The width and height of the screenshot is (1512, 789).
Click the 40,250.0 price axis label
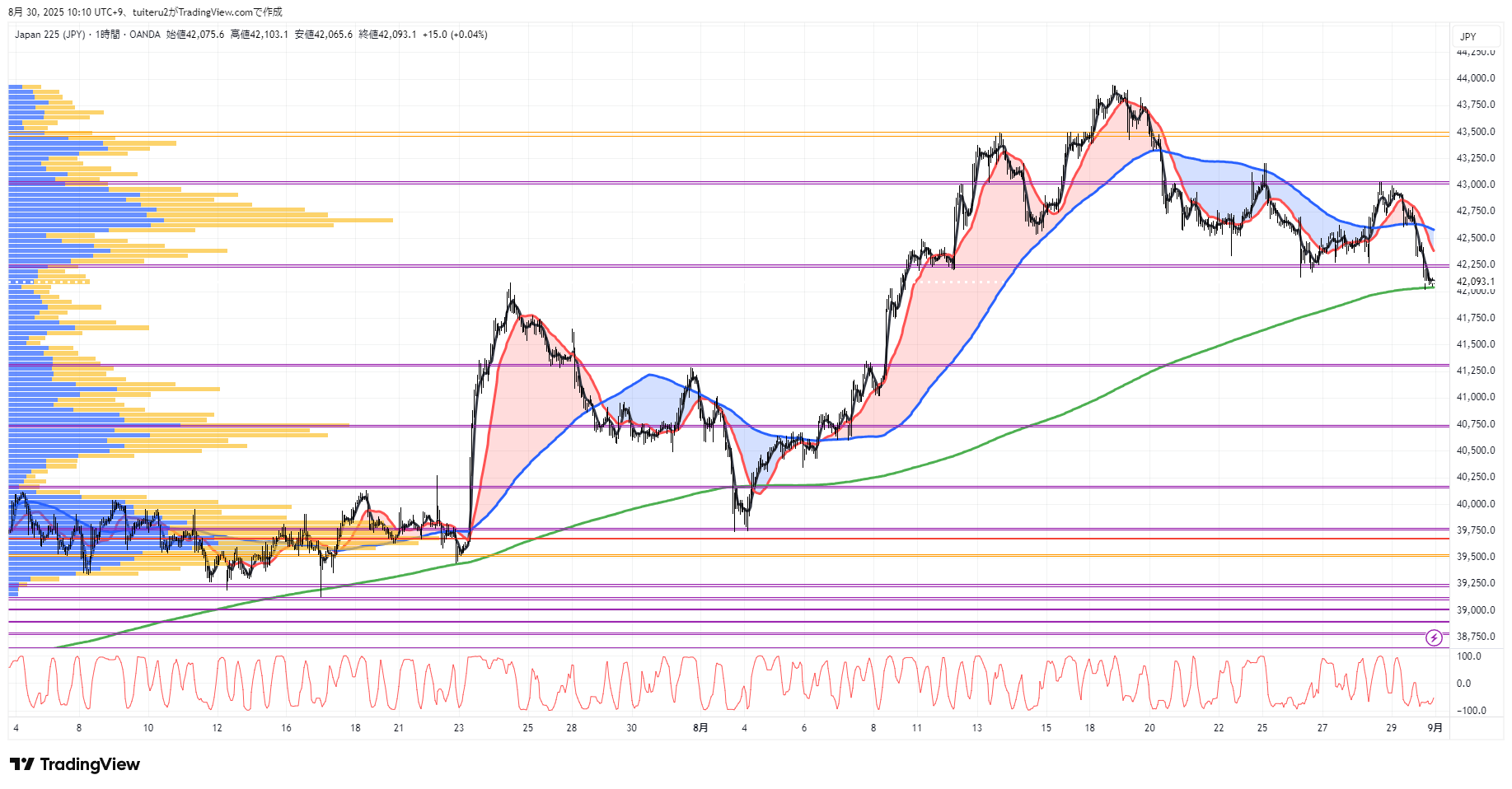[1476, 477]
